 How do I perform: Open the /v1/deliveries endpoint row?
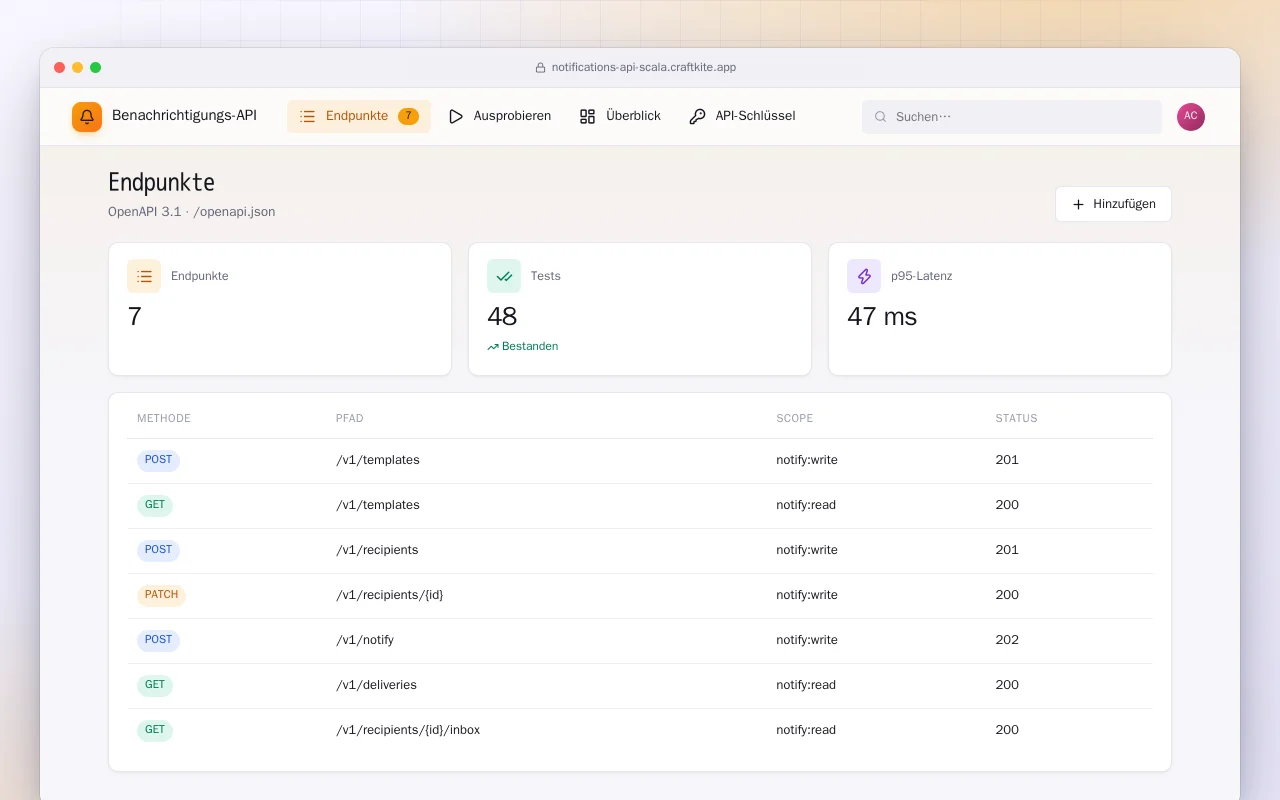point(640,686)
